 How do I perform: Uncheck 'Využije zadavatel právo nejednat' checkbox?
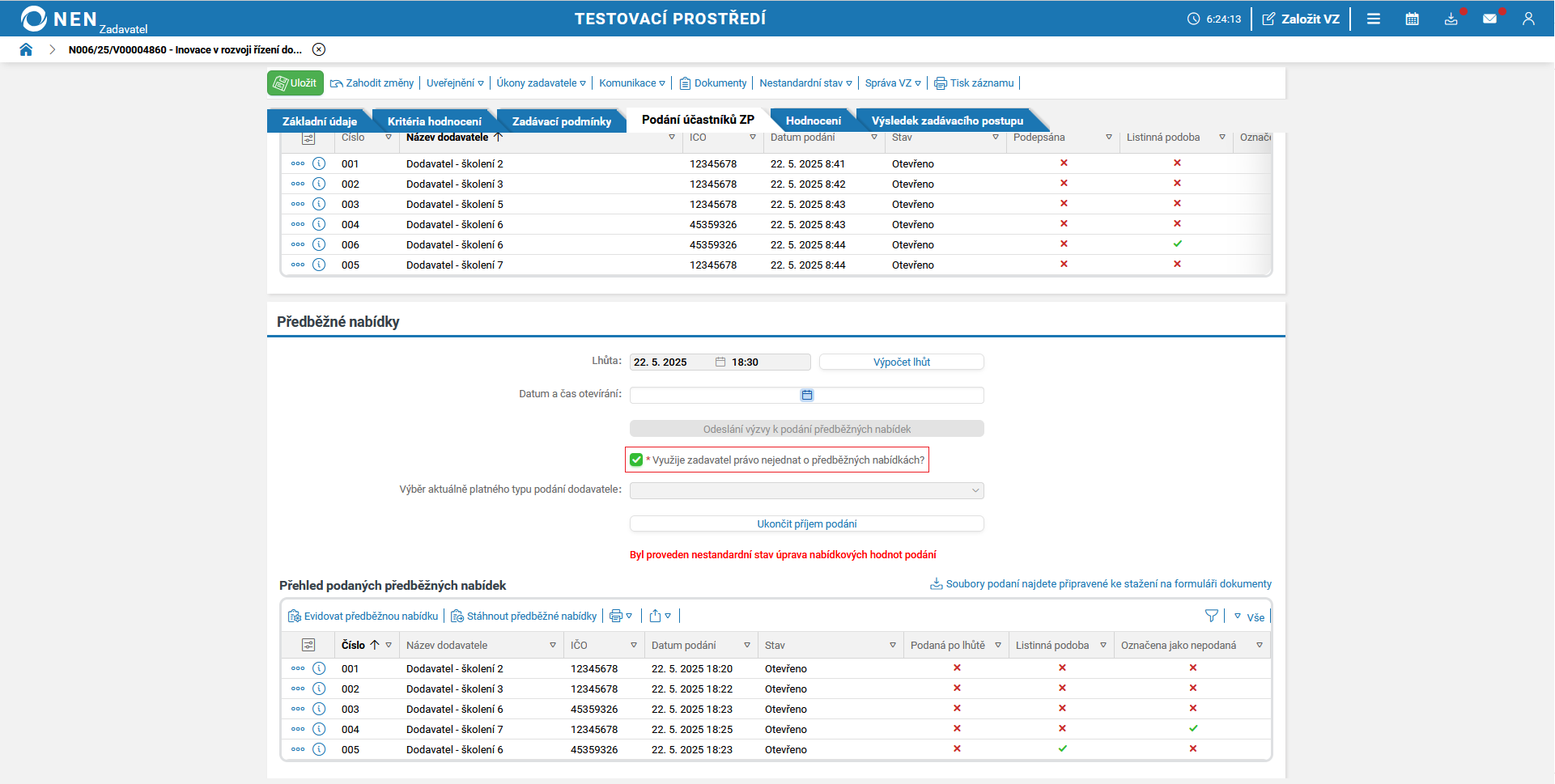tap(636, 460)
